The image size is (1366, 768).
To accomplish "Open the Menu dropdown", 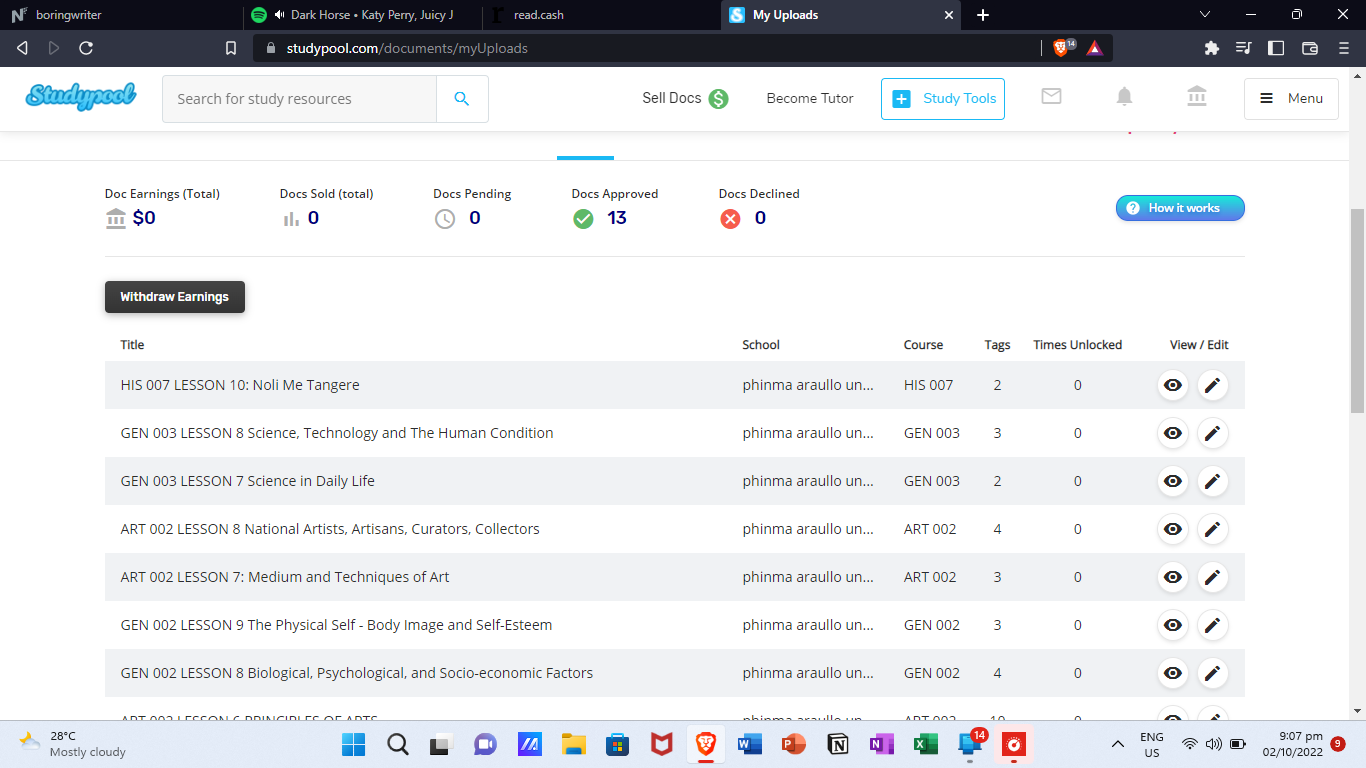I will pyautogui.click(x=1291, y=99).
